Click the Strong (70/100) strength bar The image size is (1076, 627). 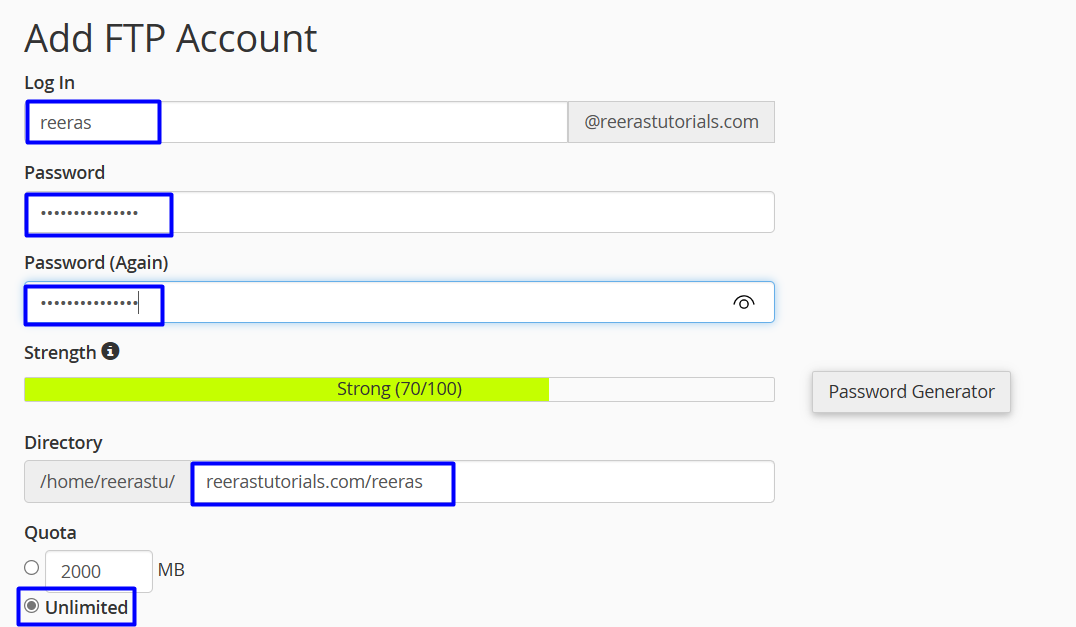[x=399, y=389]
